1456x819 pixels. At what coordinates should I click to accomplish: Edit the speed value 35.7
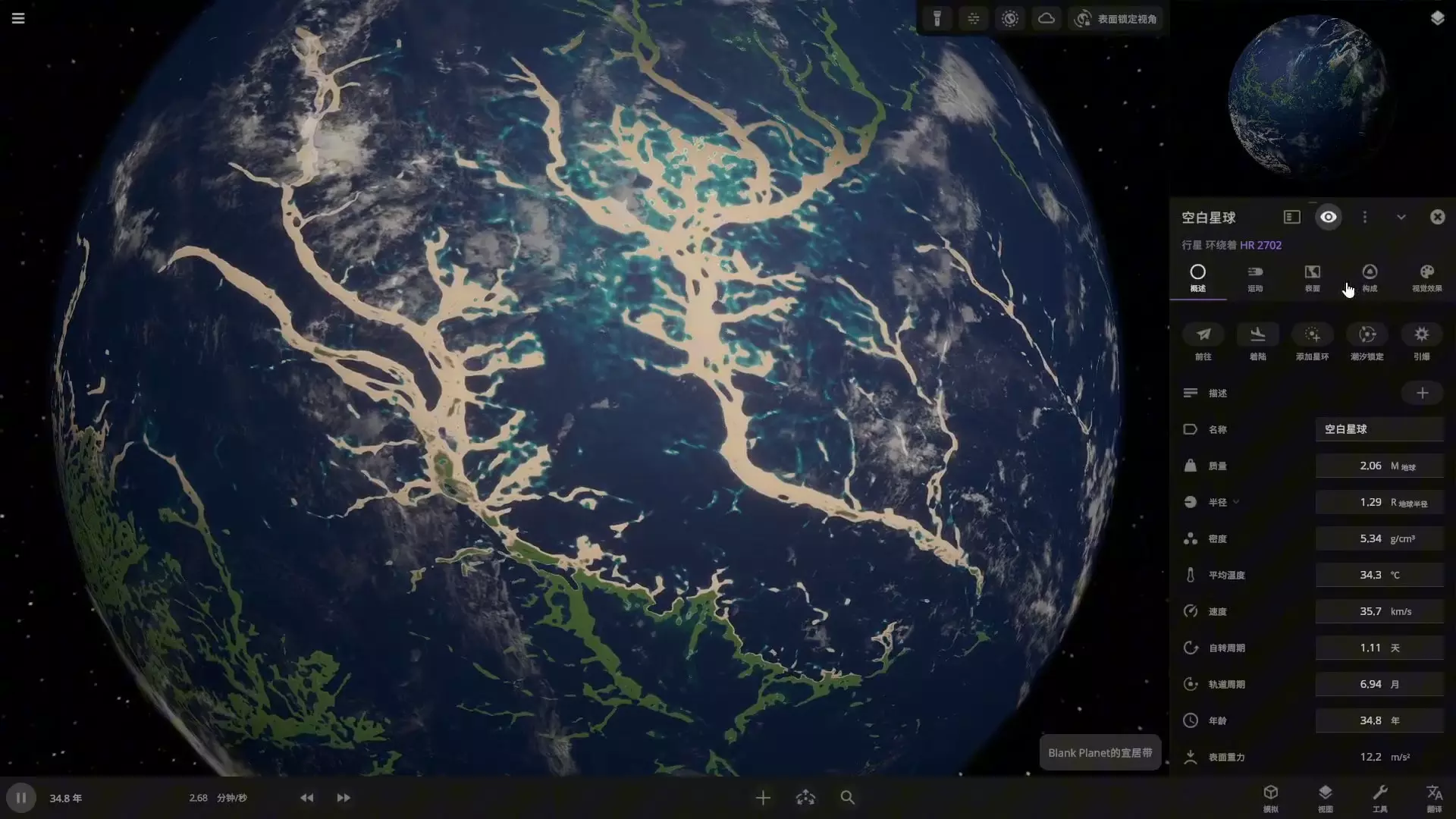[1379, 611]
